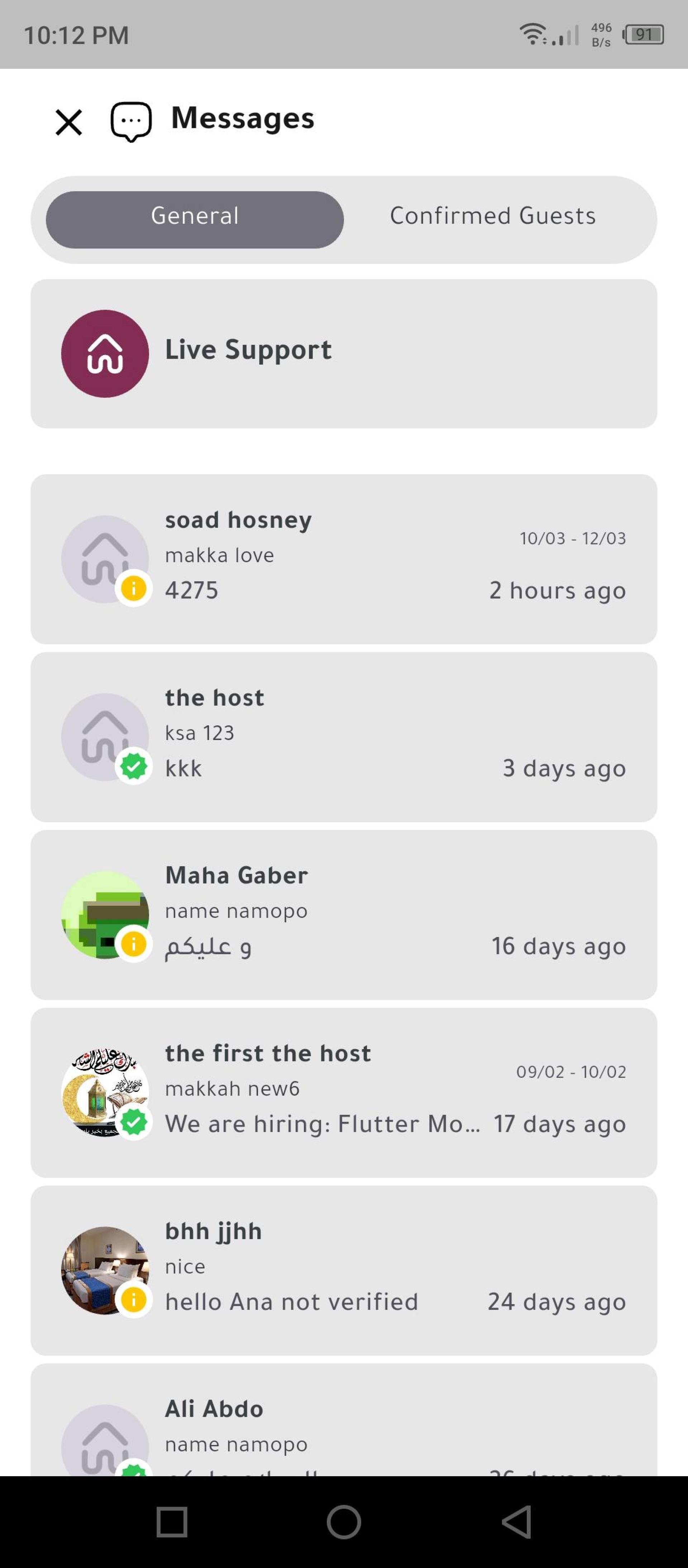Tap soad hosney's yellow info badge
Viewport: 688px width, 1568px height.
[134, 588]
